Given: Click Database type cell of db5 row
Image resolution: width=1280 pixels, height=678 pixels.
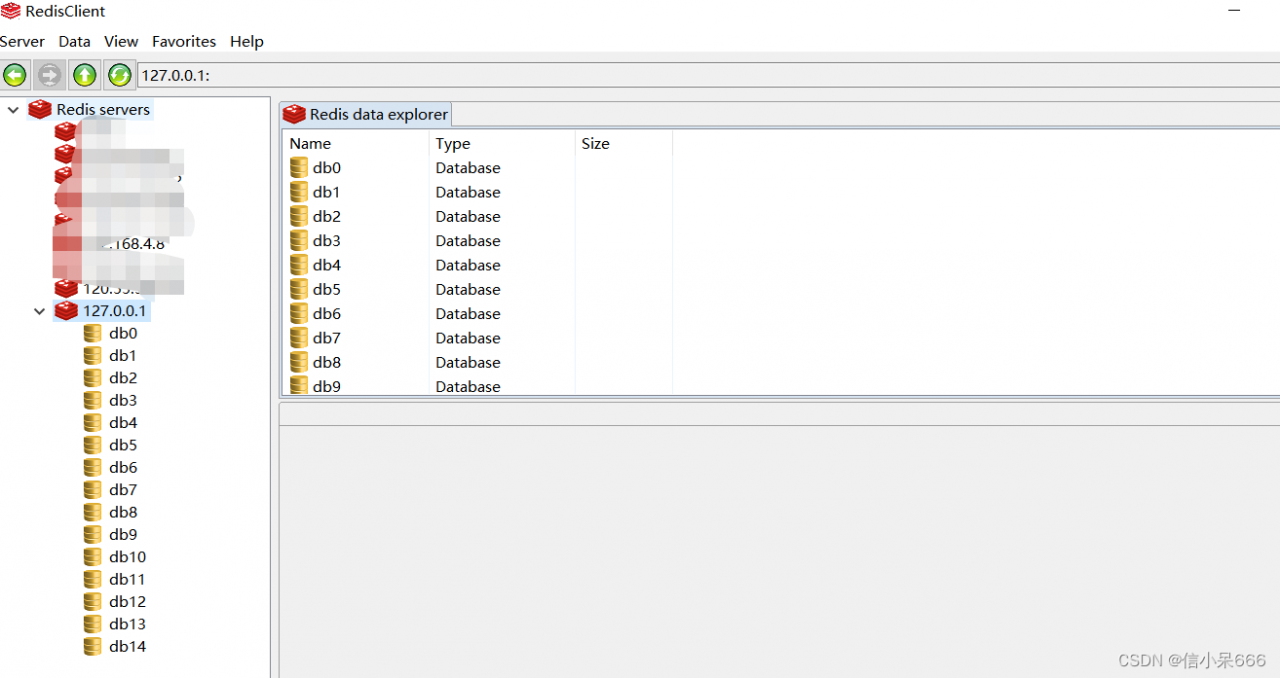Looking at the screenshot, I should tap(468, 289).
